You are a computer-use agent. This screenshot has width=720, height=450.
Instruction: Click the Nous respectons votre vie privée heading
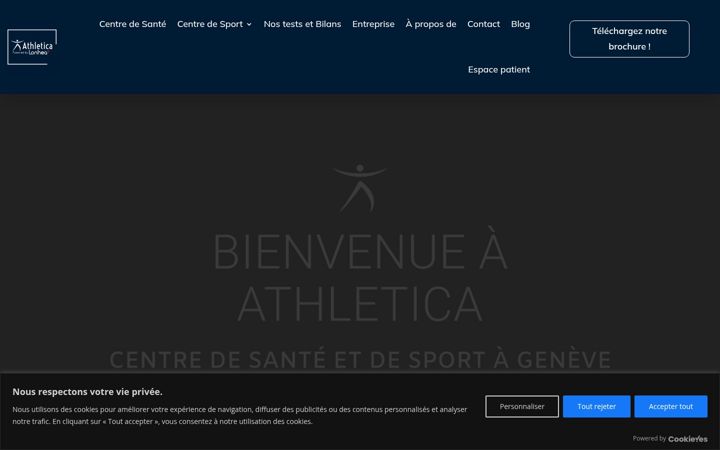(x=87, y=392)
